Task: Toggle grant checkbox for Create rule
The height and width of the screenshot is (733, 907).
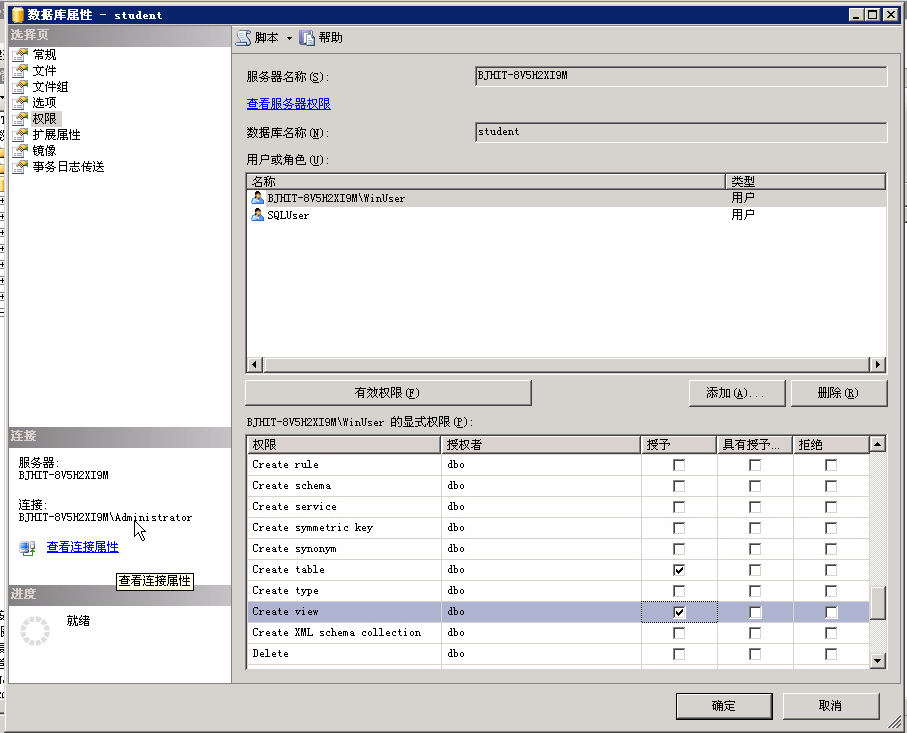Action: [x=679, y=465]
